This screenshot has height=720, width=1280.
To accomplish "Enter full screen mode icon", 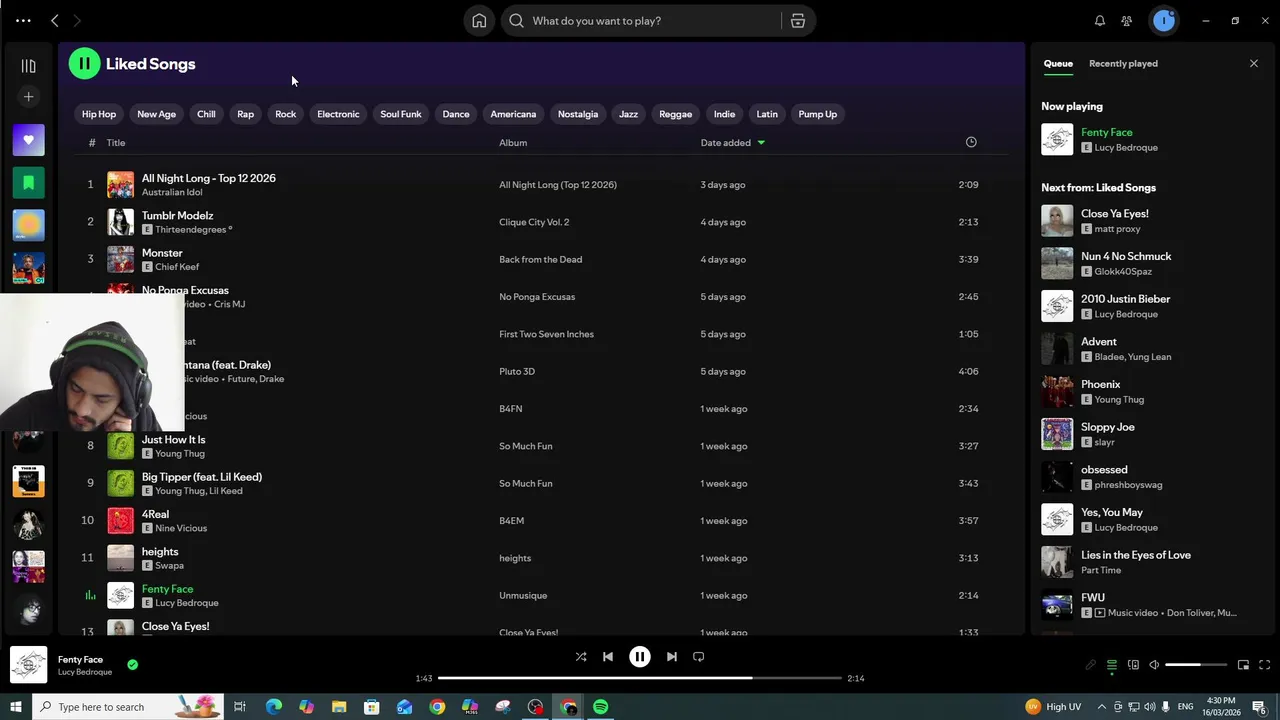I will coord(1265,665).
